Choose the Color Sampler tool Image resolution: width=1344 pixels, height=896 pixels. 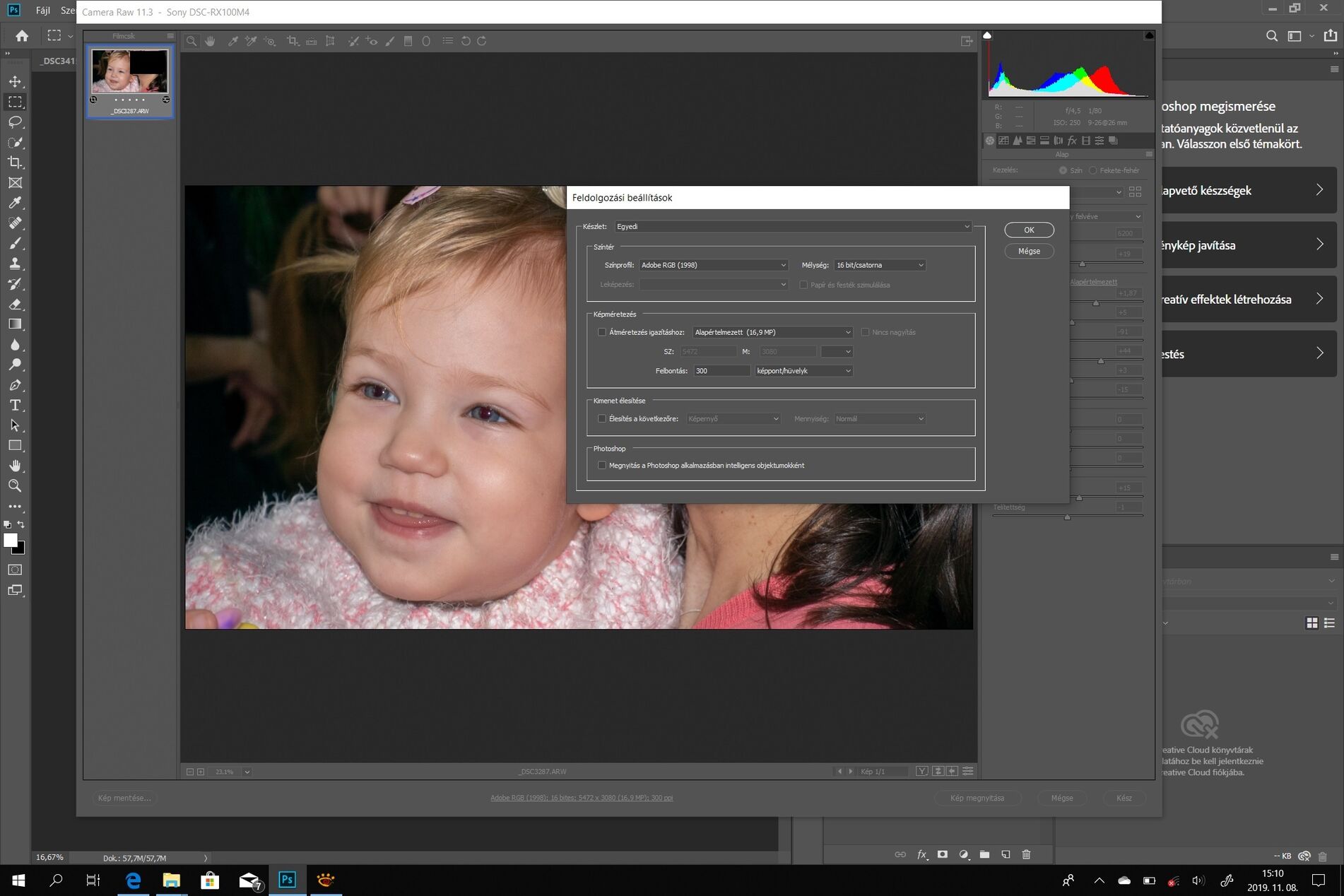[250, 41]
